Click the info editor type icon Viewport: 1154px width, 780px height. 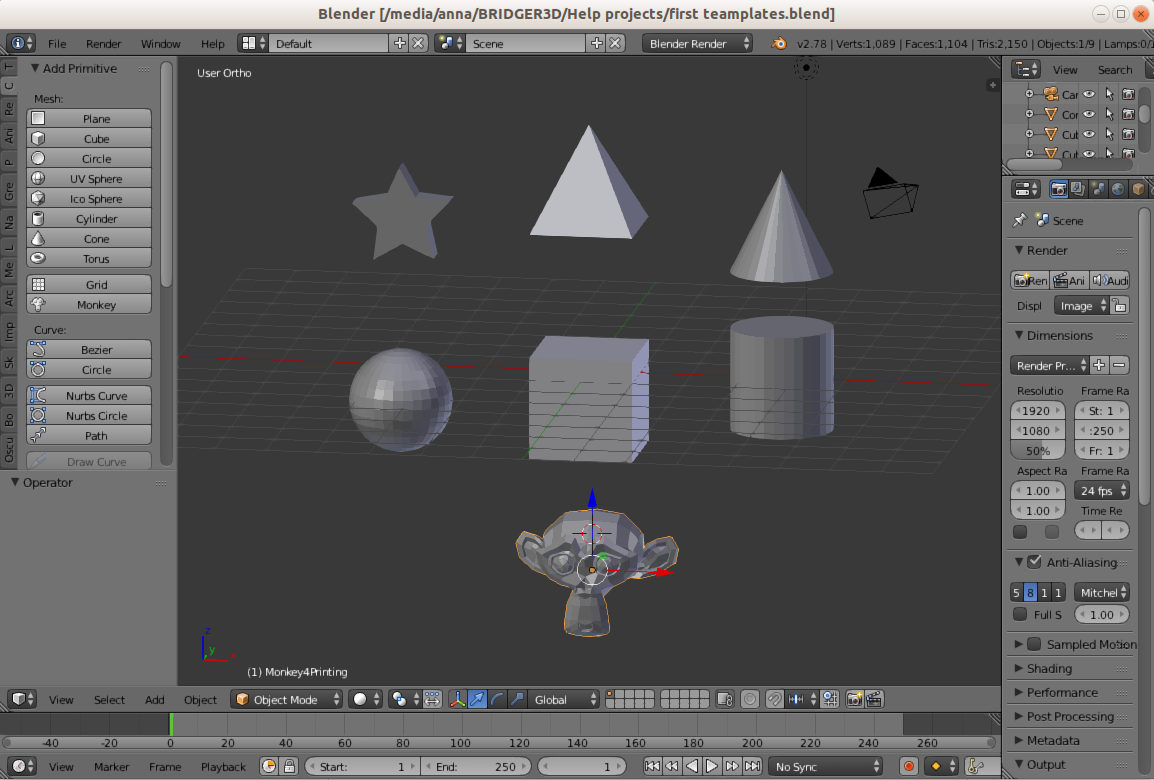pyautogui.click(x=20, y=43)
